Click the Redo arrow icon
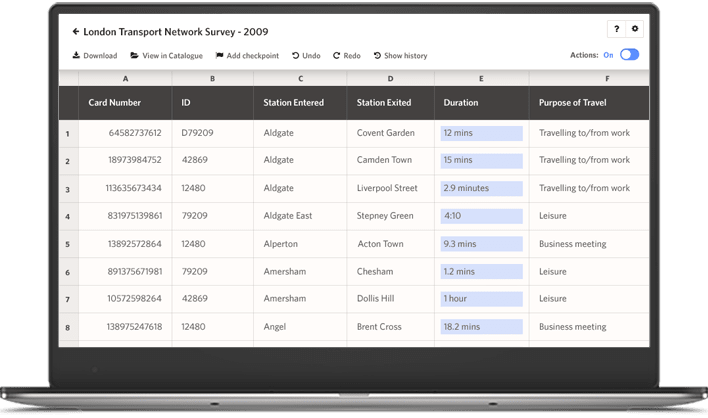 (336, 56)
